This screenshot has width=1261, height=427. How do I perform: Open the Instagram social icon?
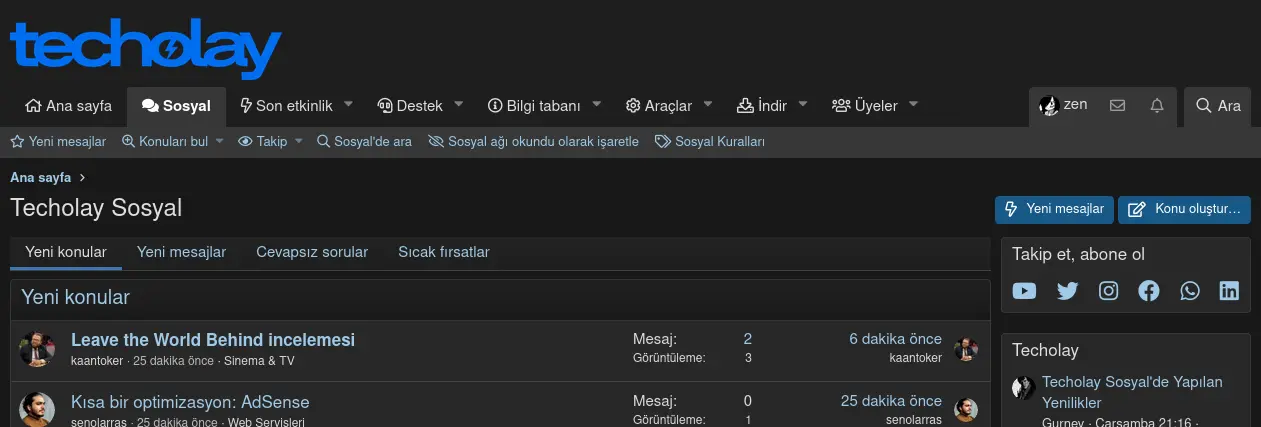click(1109, 291)
